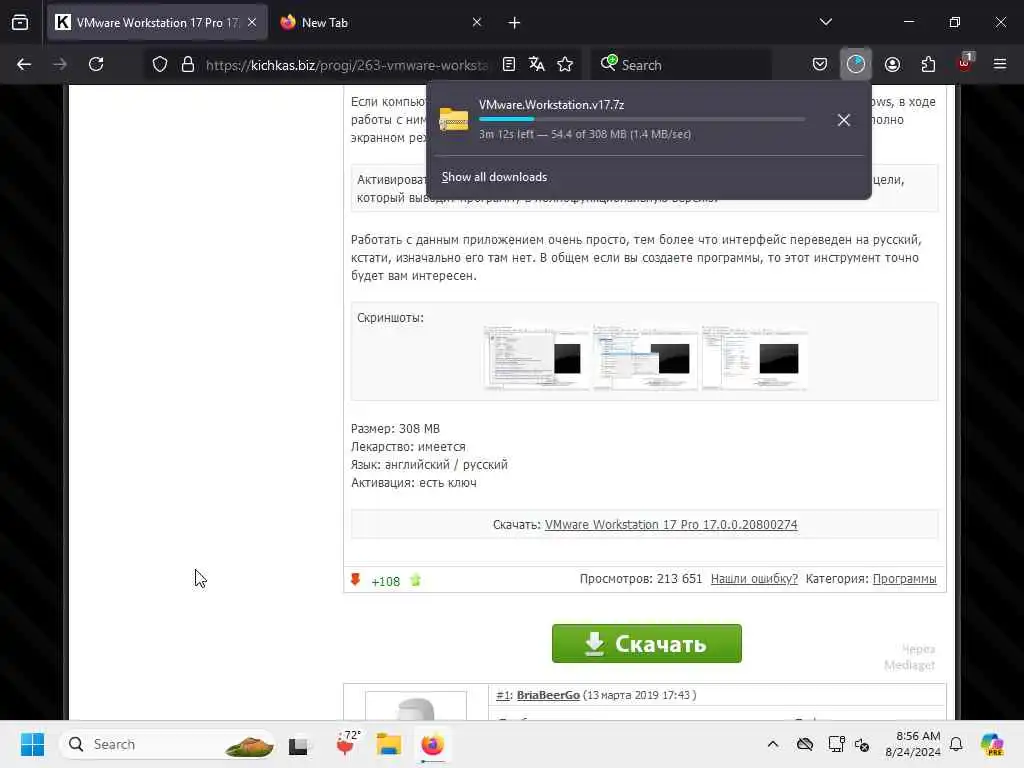This screenshot has height=768, width=1024.
Task: Open Firefox from the taskbar
Action: pyautogui.click(x=432, y=744)
